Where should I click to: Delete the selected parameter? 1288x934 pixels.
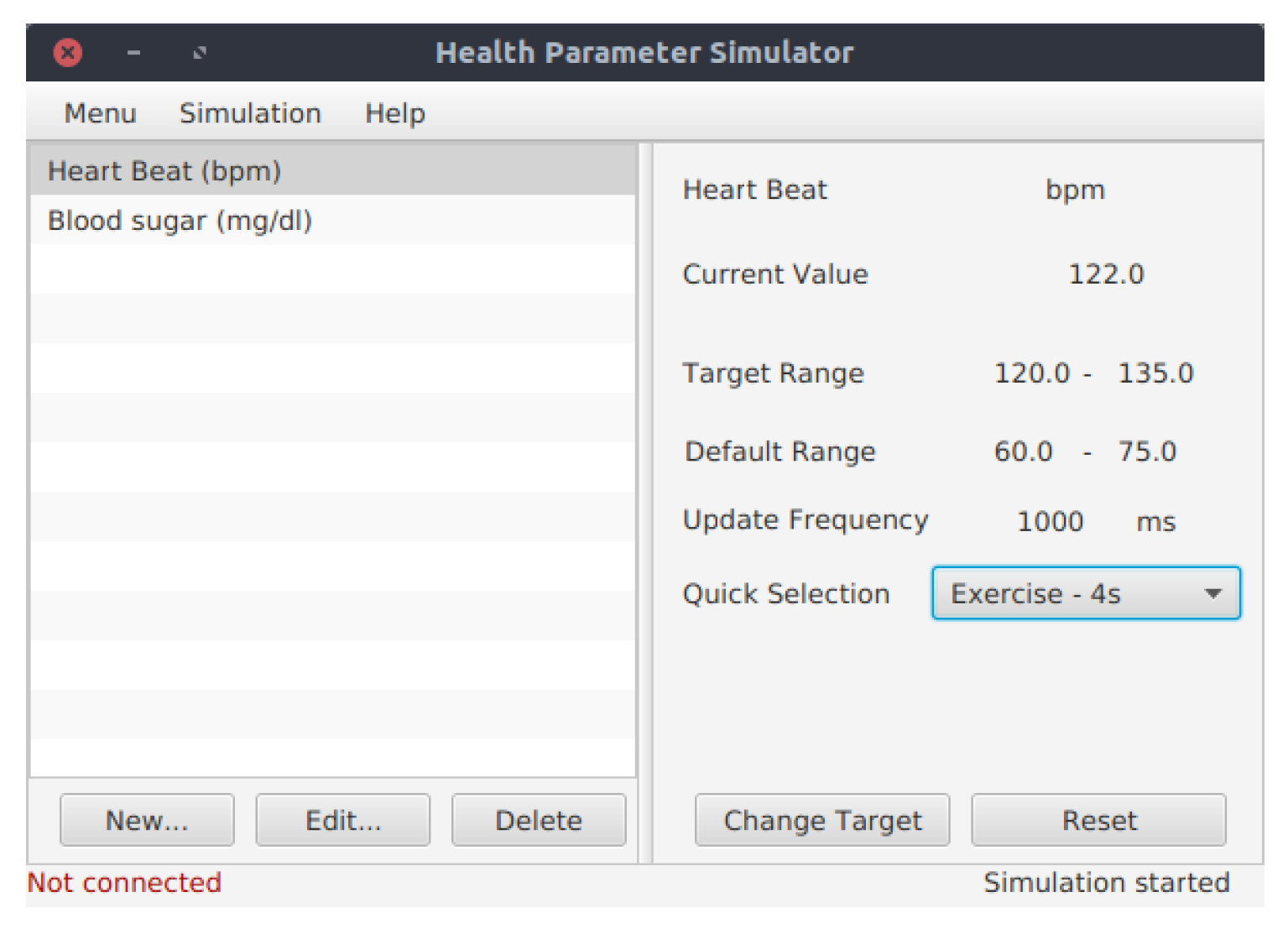pos(539,820)
